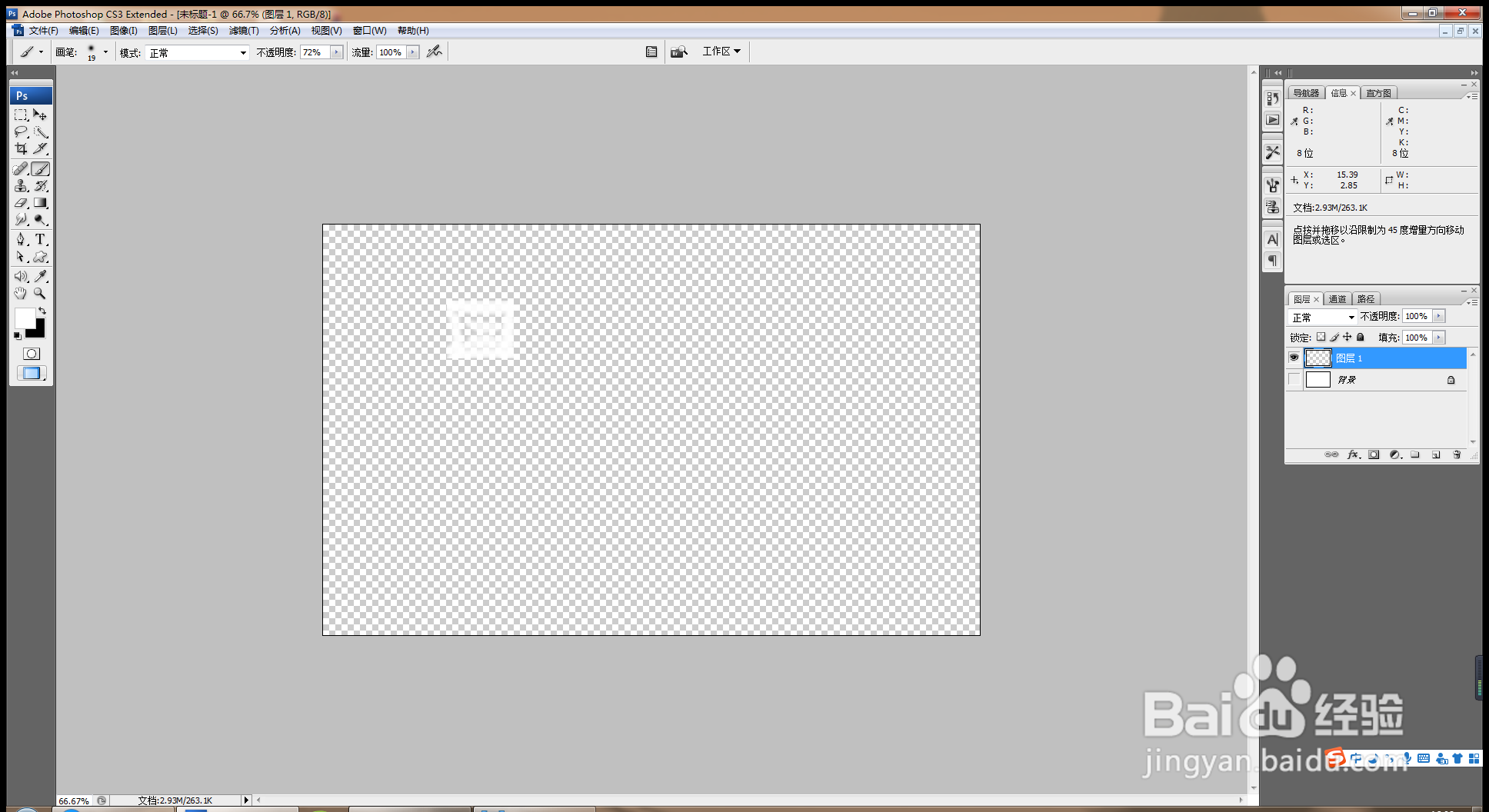Viewport: 1489px width, 812px height.
Task: Select the Slice tool
Action: (x=41, y=149)
